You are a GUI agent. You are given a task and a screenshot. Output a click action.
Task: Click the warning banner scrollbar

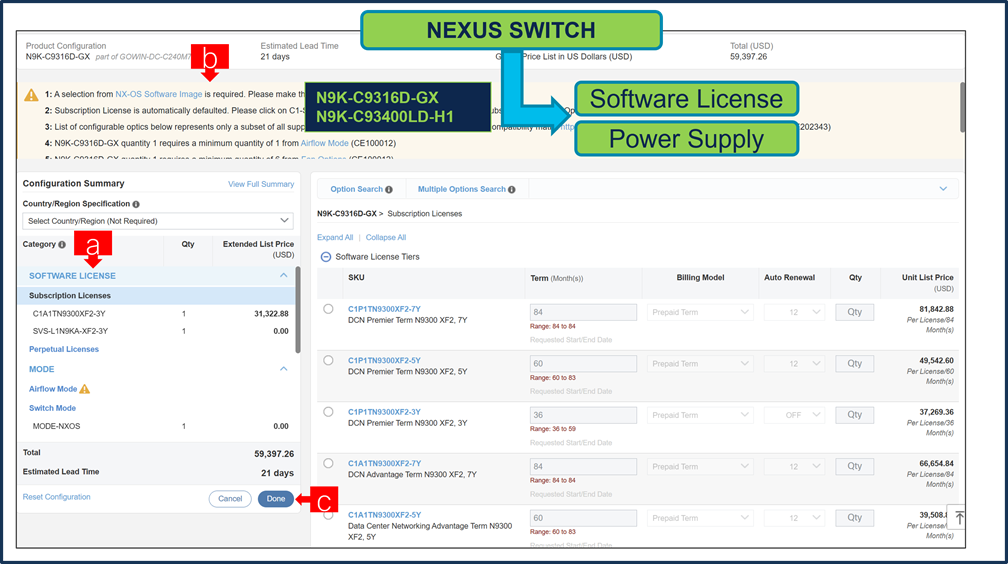pos(962,107)
